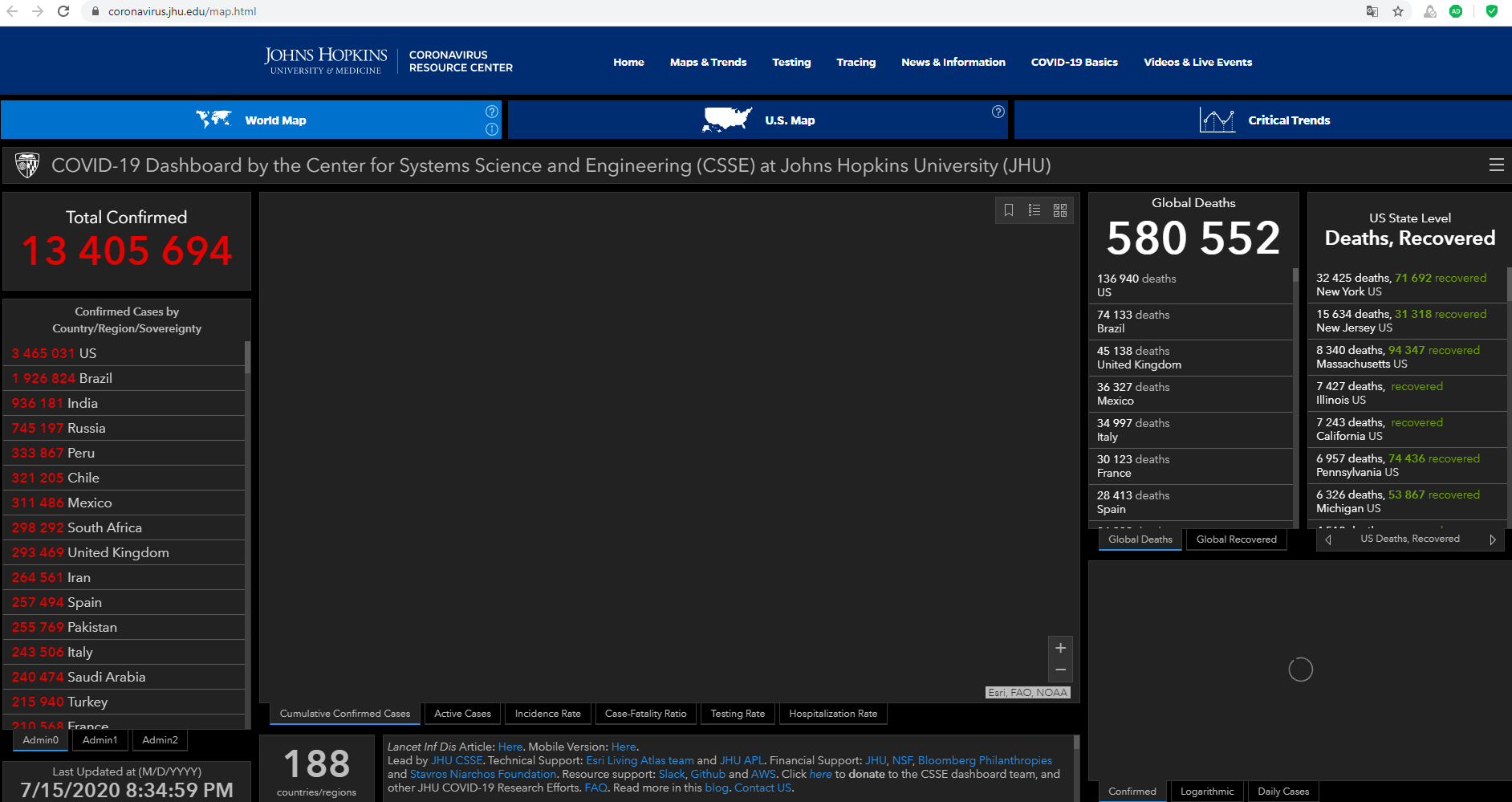Switch to the Global Recovered tab

click(1236, 539)
